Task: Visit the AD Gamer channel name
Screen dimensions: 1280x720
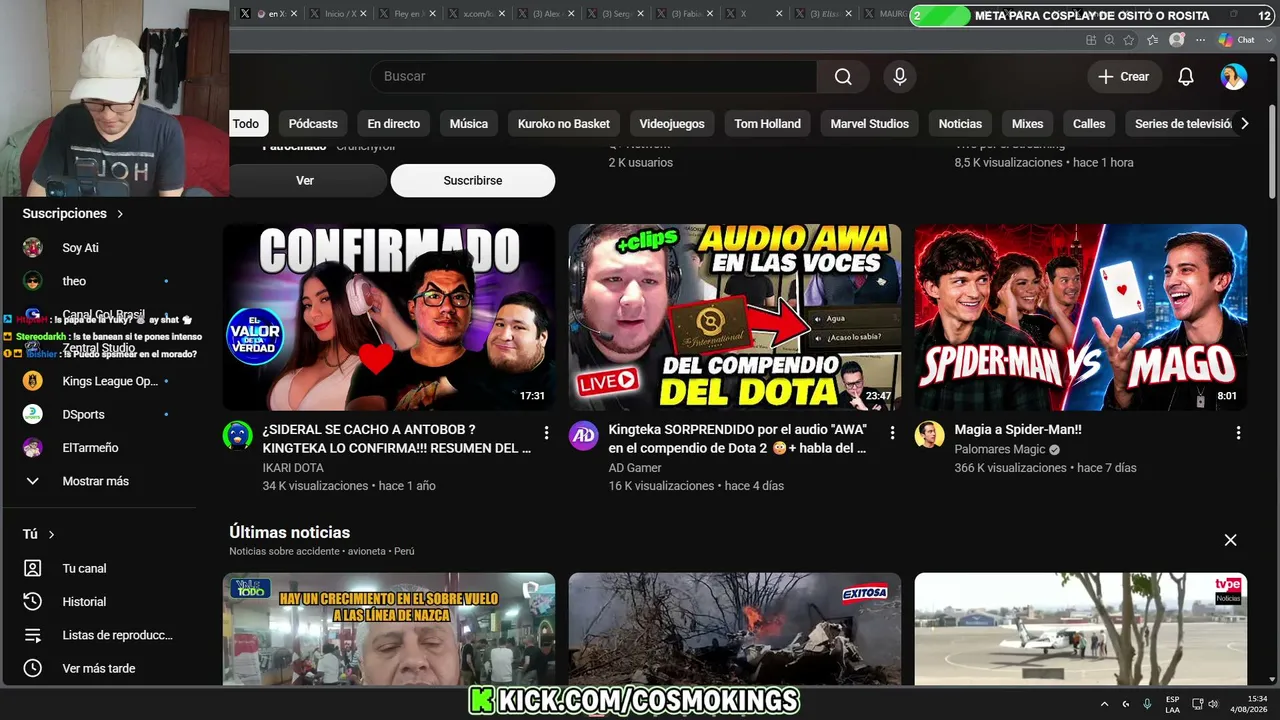Action: [x=635, y=468]
